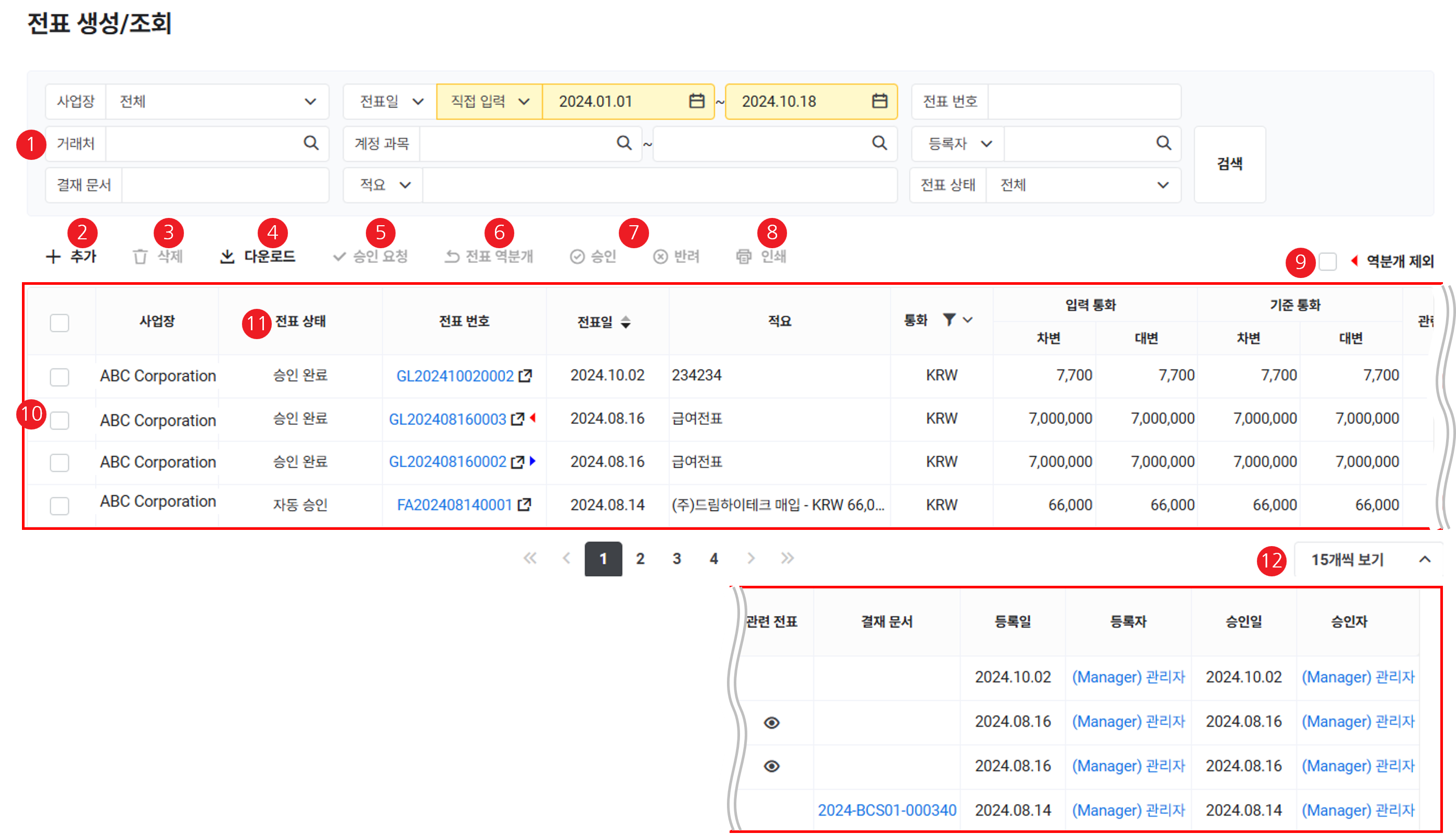Screen dimensions: 1456x834
Task: Go to page 4 in pagination
Action: click(714, 559)
